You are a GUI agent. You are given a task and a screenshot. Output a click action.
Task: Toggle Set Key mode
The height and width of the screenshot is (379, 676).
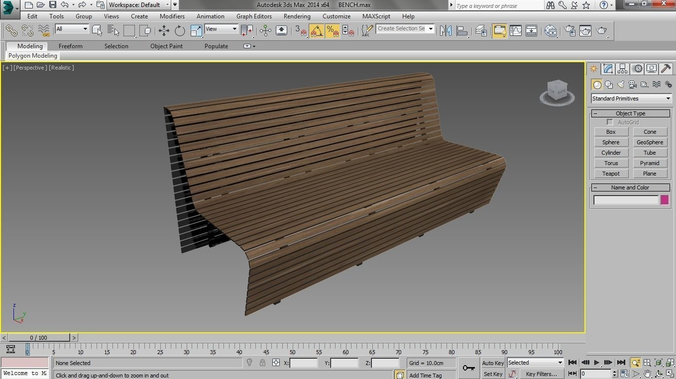click(492, 374)
